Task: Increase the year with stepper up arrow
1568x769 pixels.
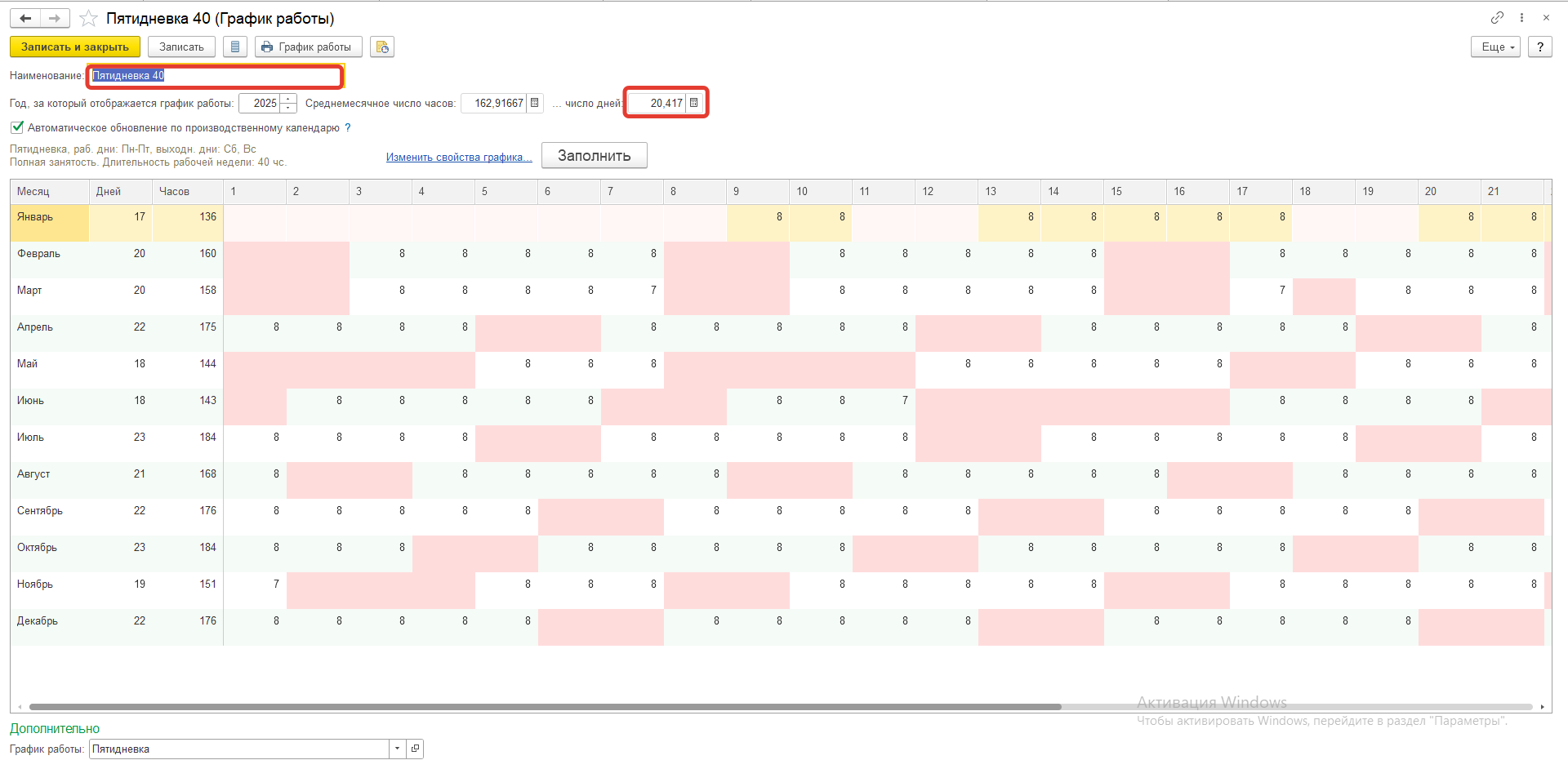Action: [288, 99]
